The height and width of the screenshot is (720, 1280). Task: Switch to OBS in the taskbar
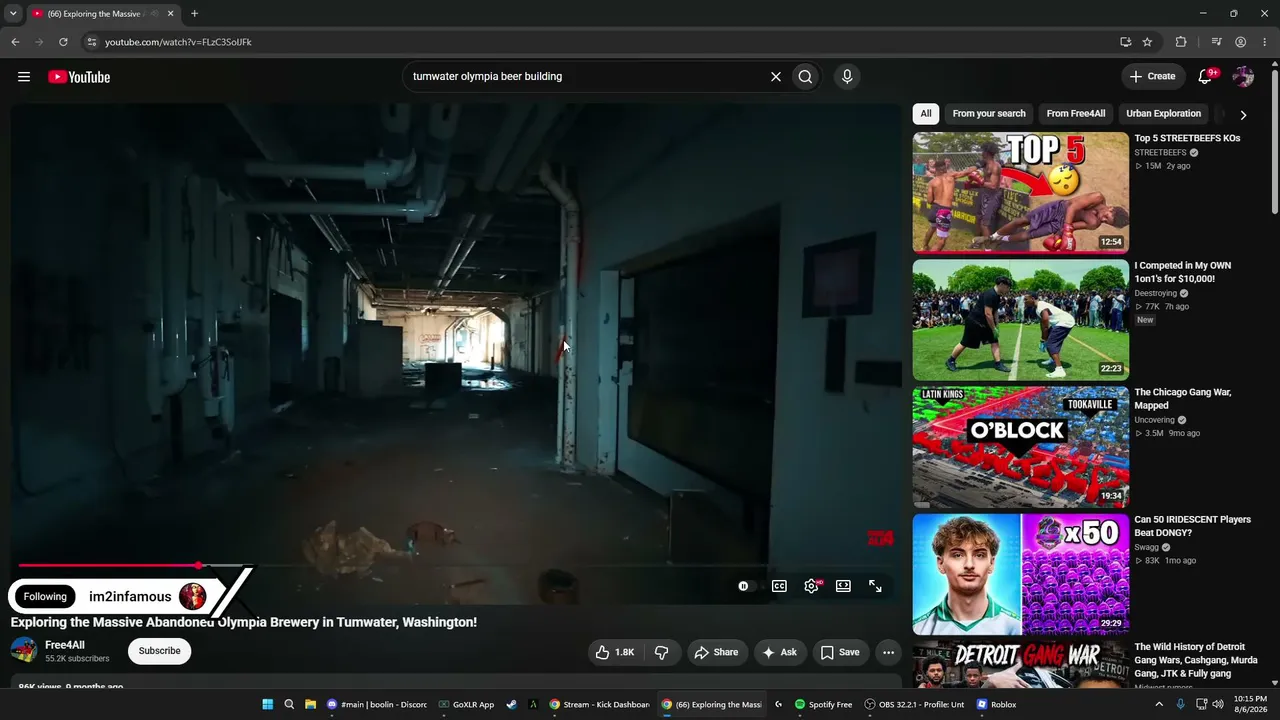pos(915,704)
